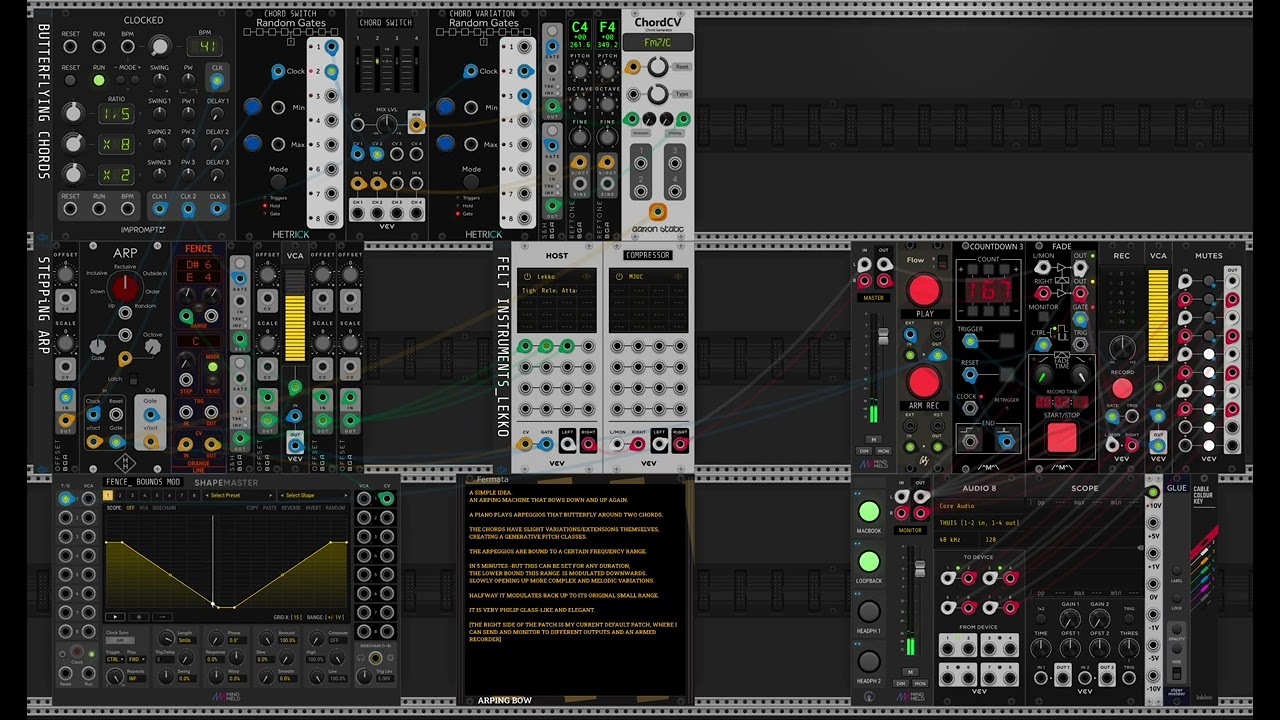Click To Device jack 1 on Audio 8
This screenshot has width=1280, height=720.
coord(948,578)
